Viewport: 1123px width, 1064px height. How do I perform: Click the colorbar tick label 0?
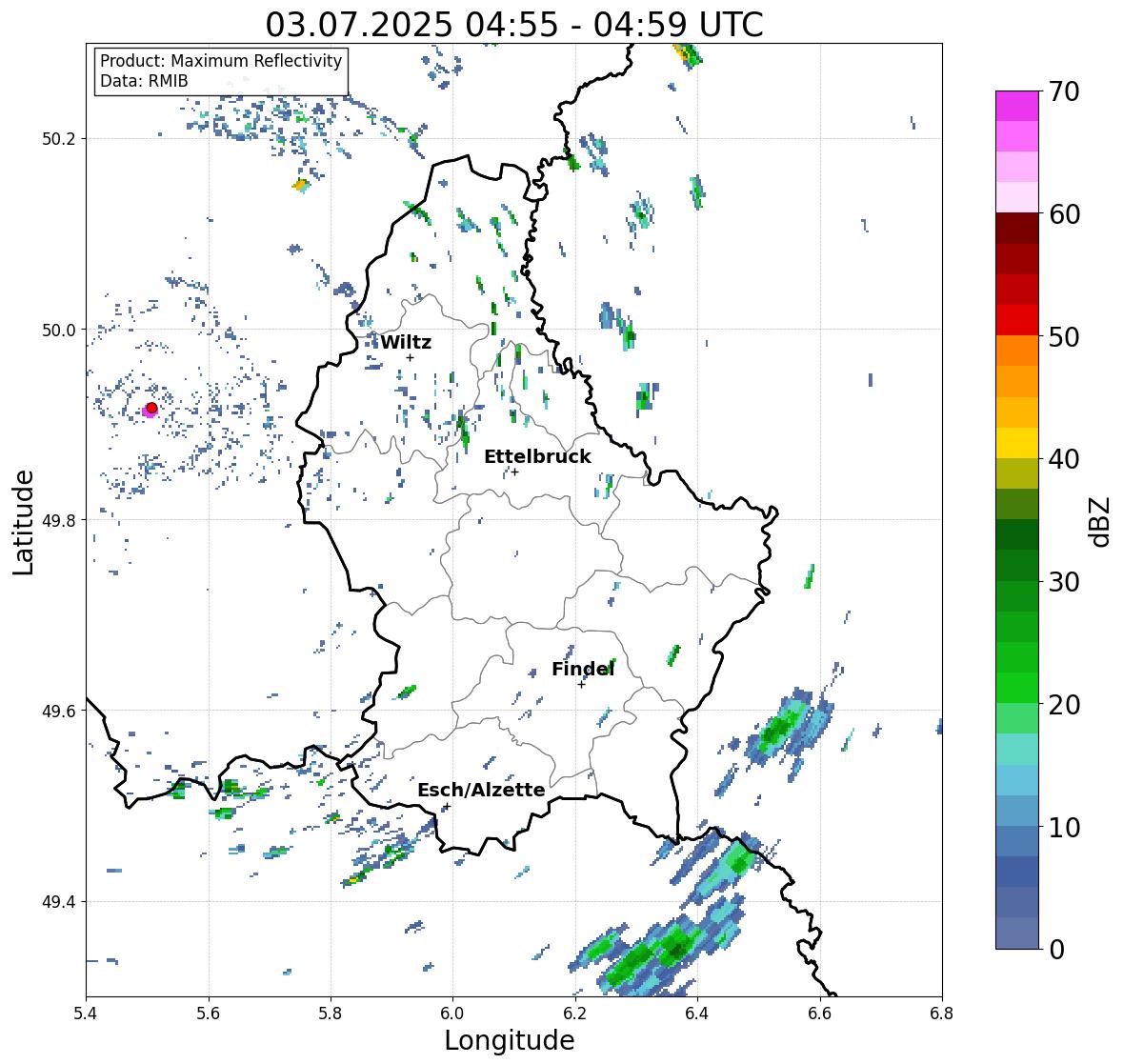(1057, 950)
